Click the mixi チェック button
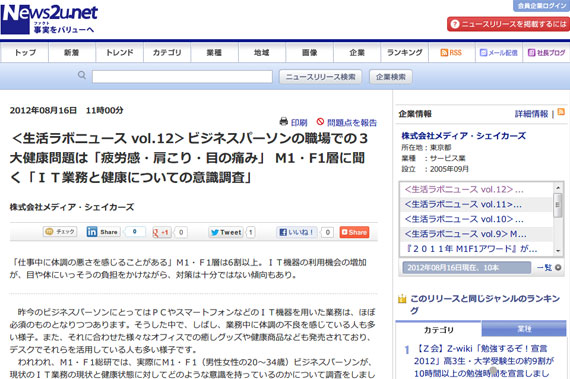570x379 pixels. 60,231
